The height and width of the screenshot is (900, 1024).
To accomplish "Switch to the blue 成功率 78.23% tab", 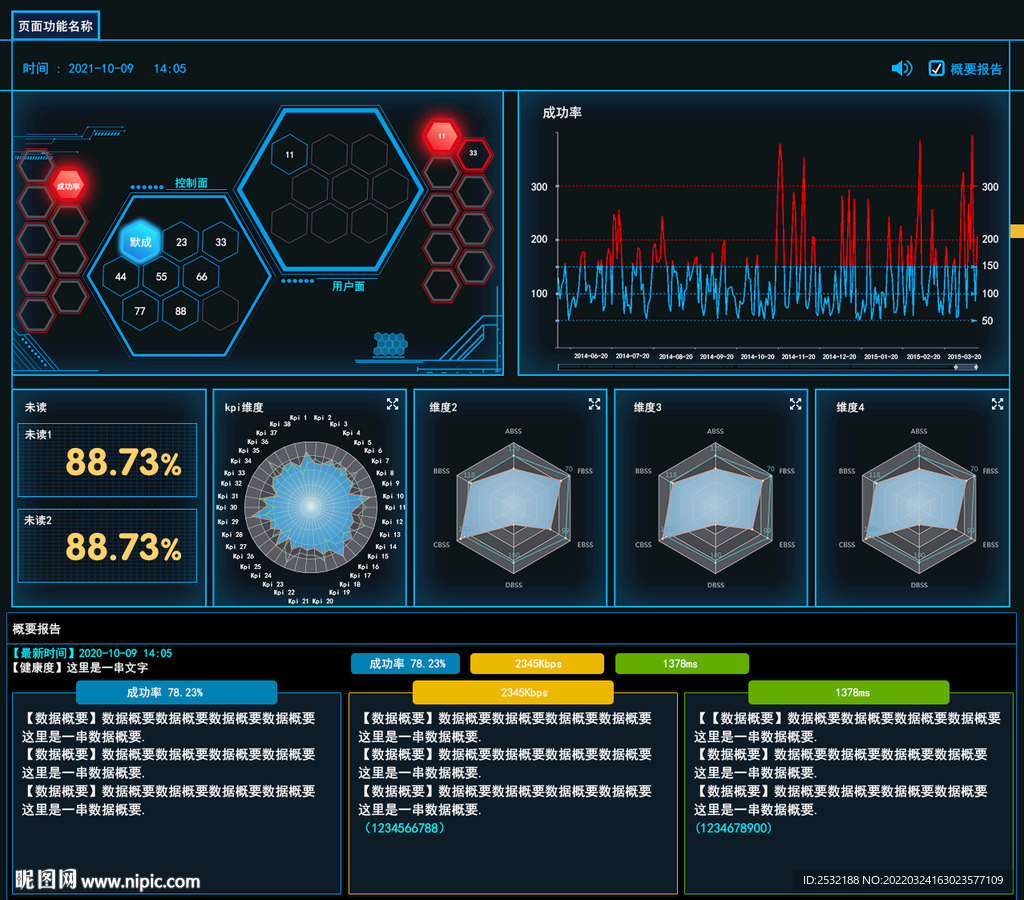I will pyautogui.click(x=176, y=692).
